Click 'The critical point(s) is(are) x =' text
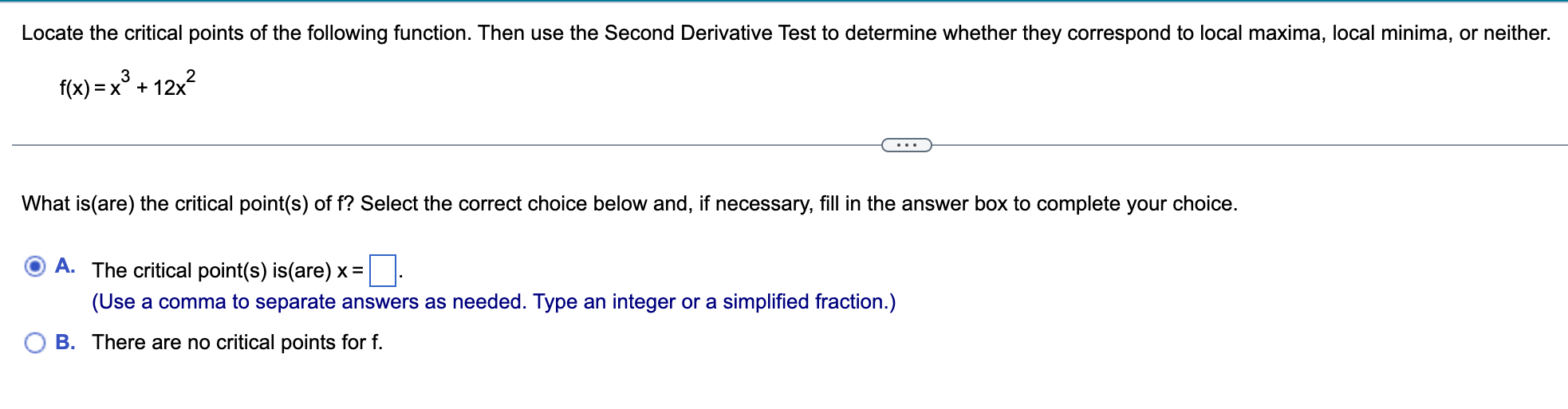This screenshot has width=1568, height=409. (228, 271)
